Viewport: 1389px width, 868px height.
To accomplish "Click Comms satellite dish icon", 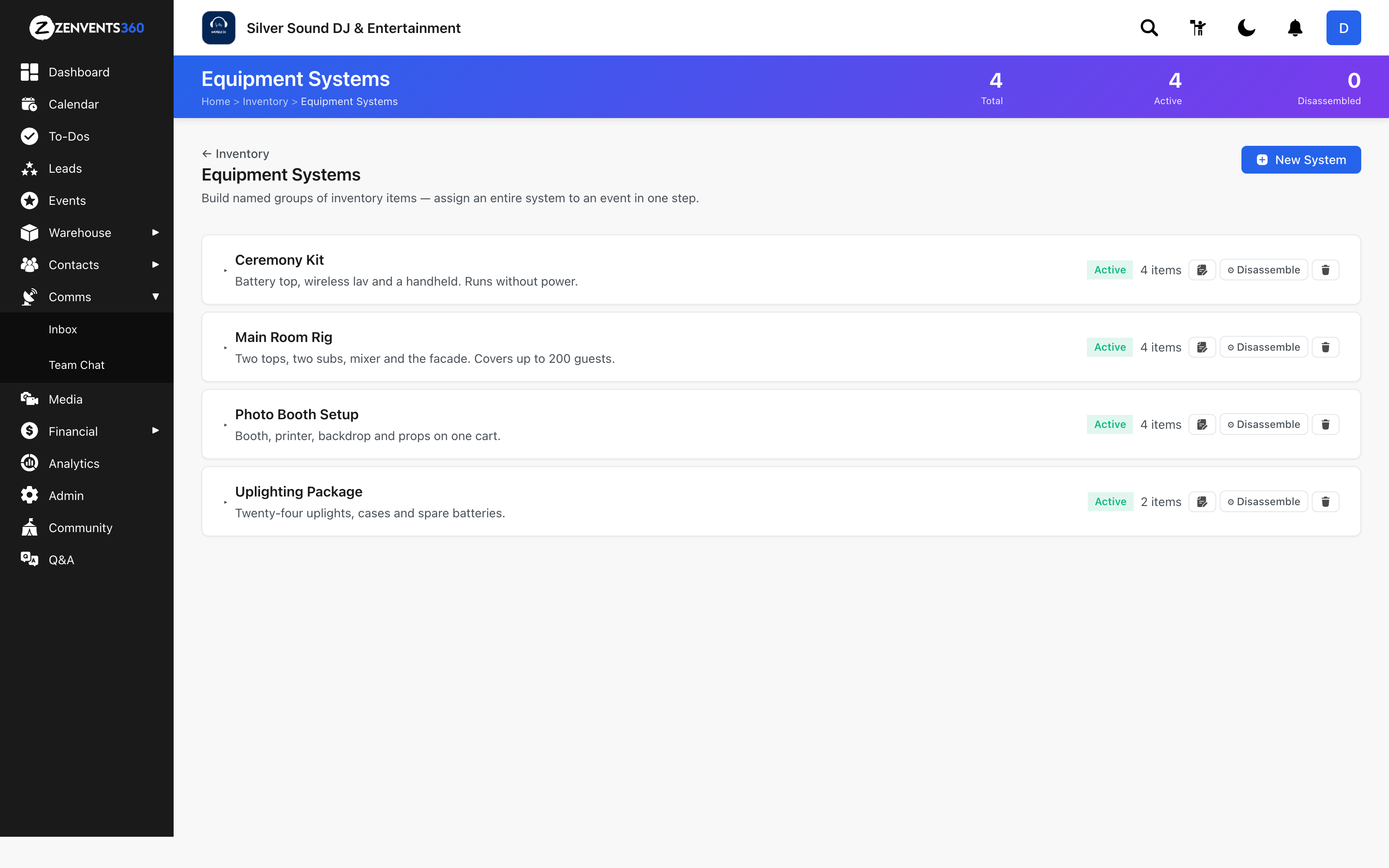I will [29, 297].
